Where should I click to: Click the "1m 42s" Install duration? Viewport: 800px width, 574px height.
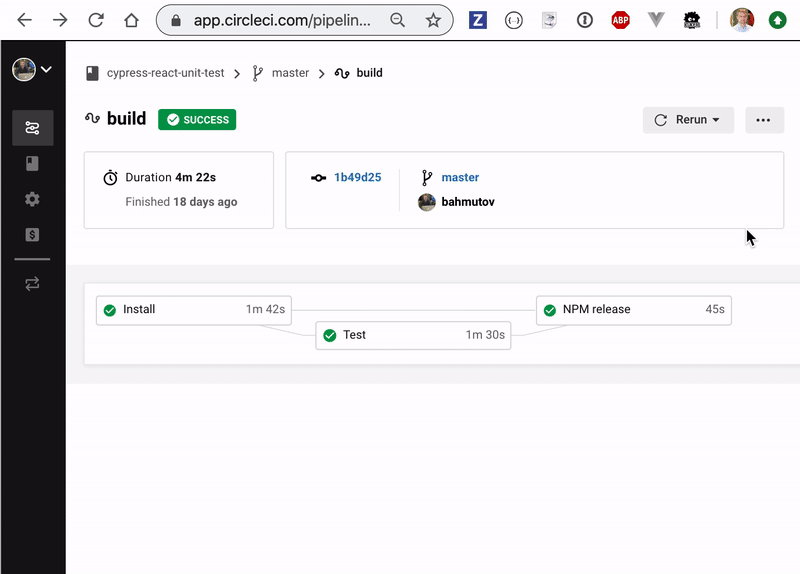(x=265, y=309)
